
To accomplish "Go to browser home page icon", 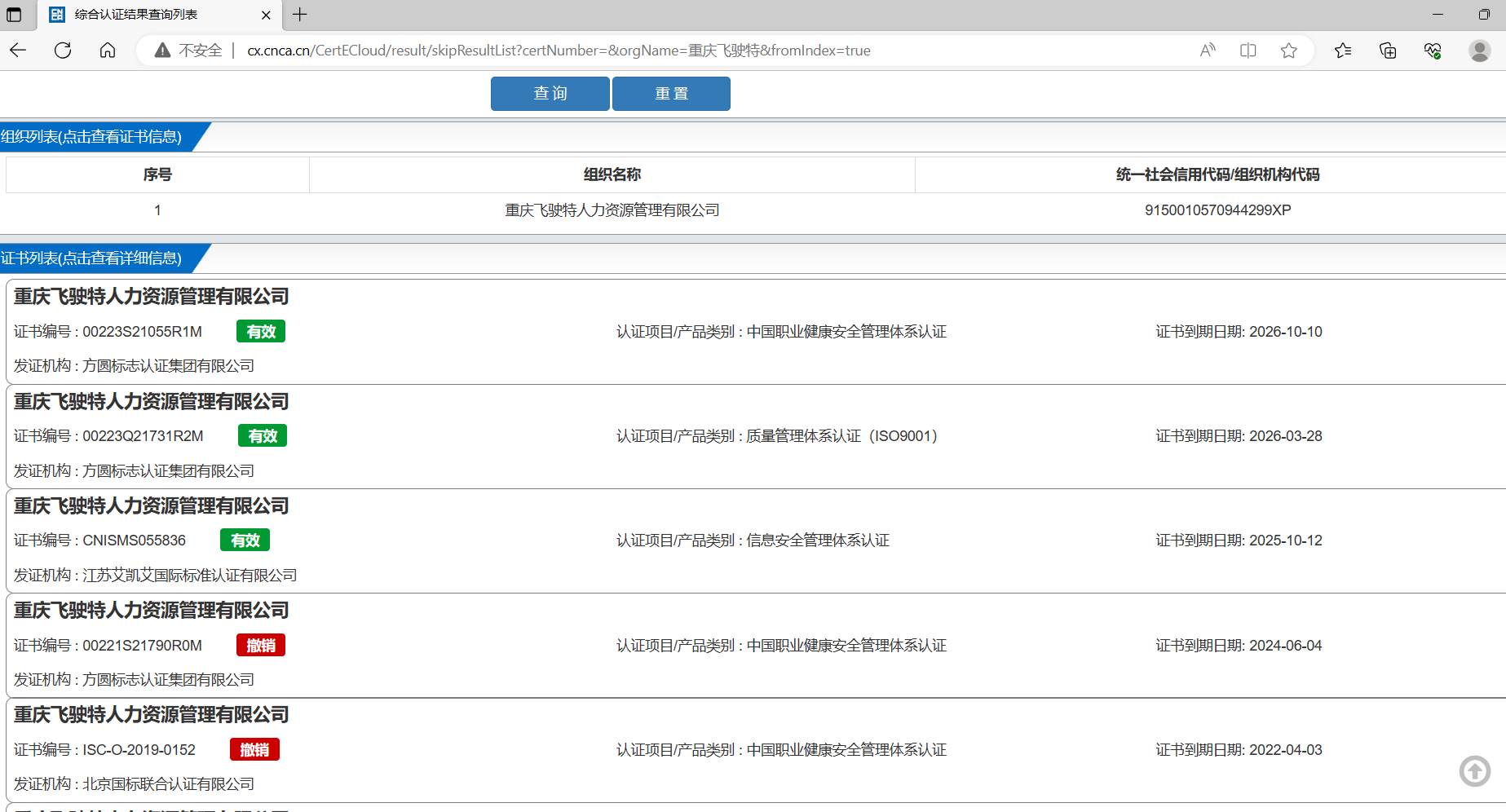I will point(108,51).
